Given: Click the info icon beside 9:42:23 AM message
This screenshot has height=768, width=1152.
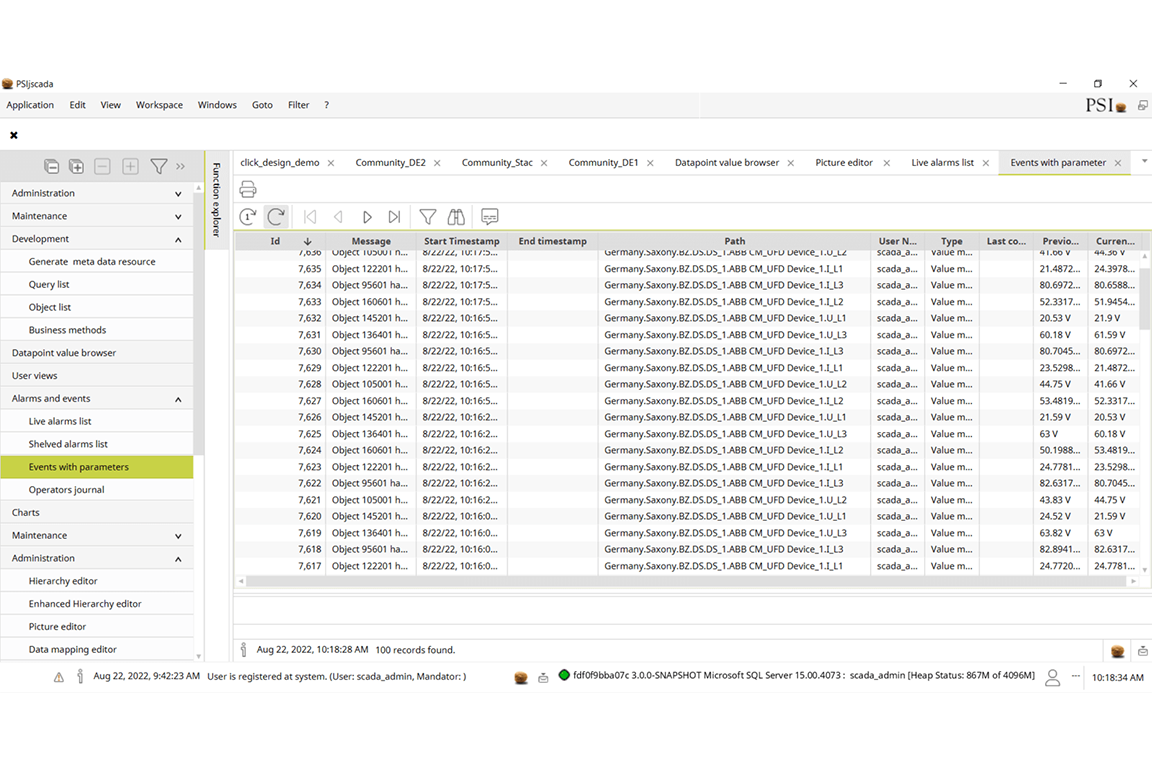Looking at the screenshot, I should [x=80, y=676].
